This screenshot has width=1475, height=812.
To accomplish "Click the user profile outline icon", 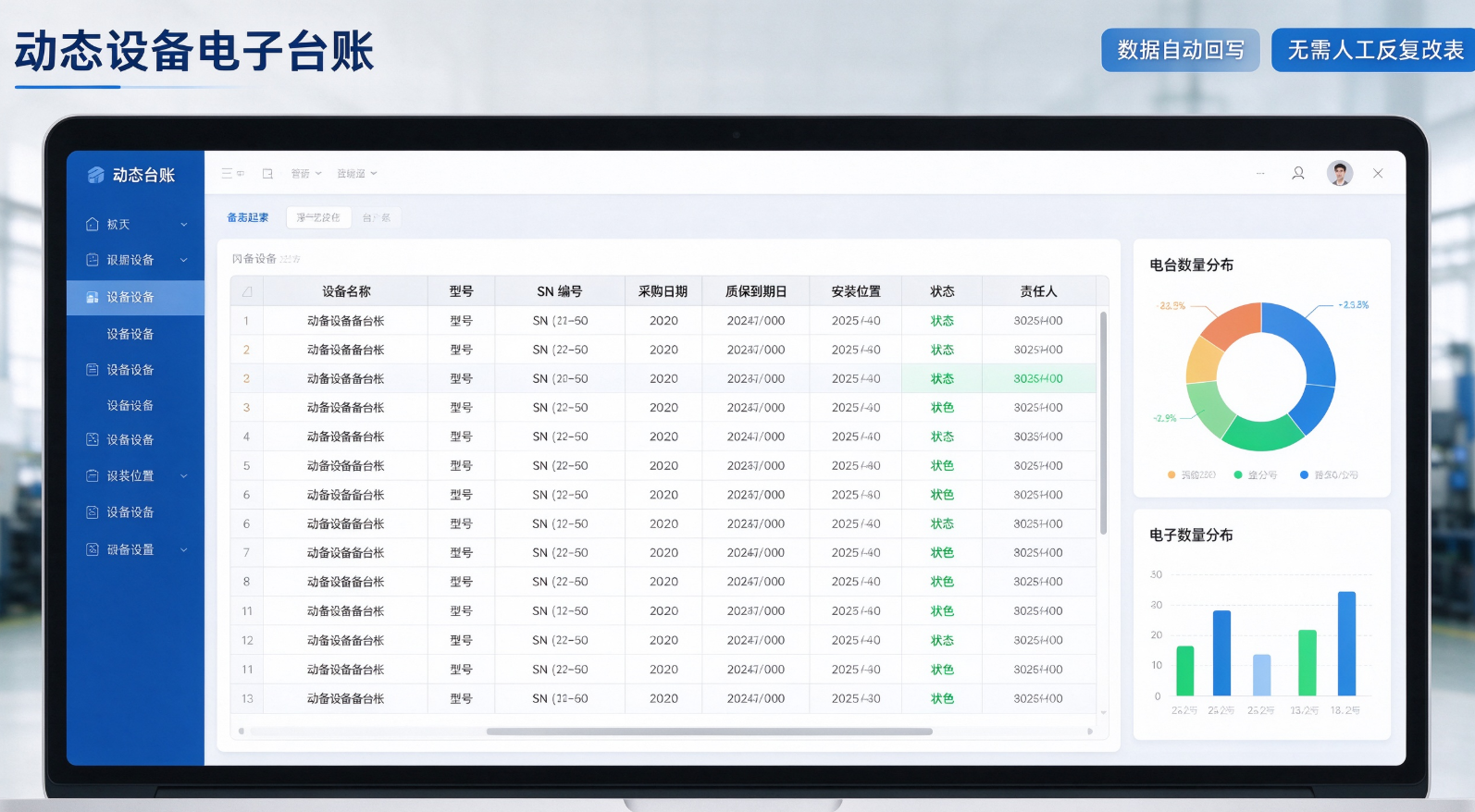I will 1298,173.
